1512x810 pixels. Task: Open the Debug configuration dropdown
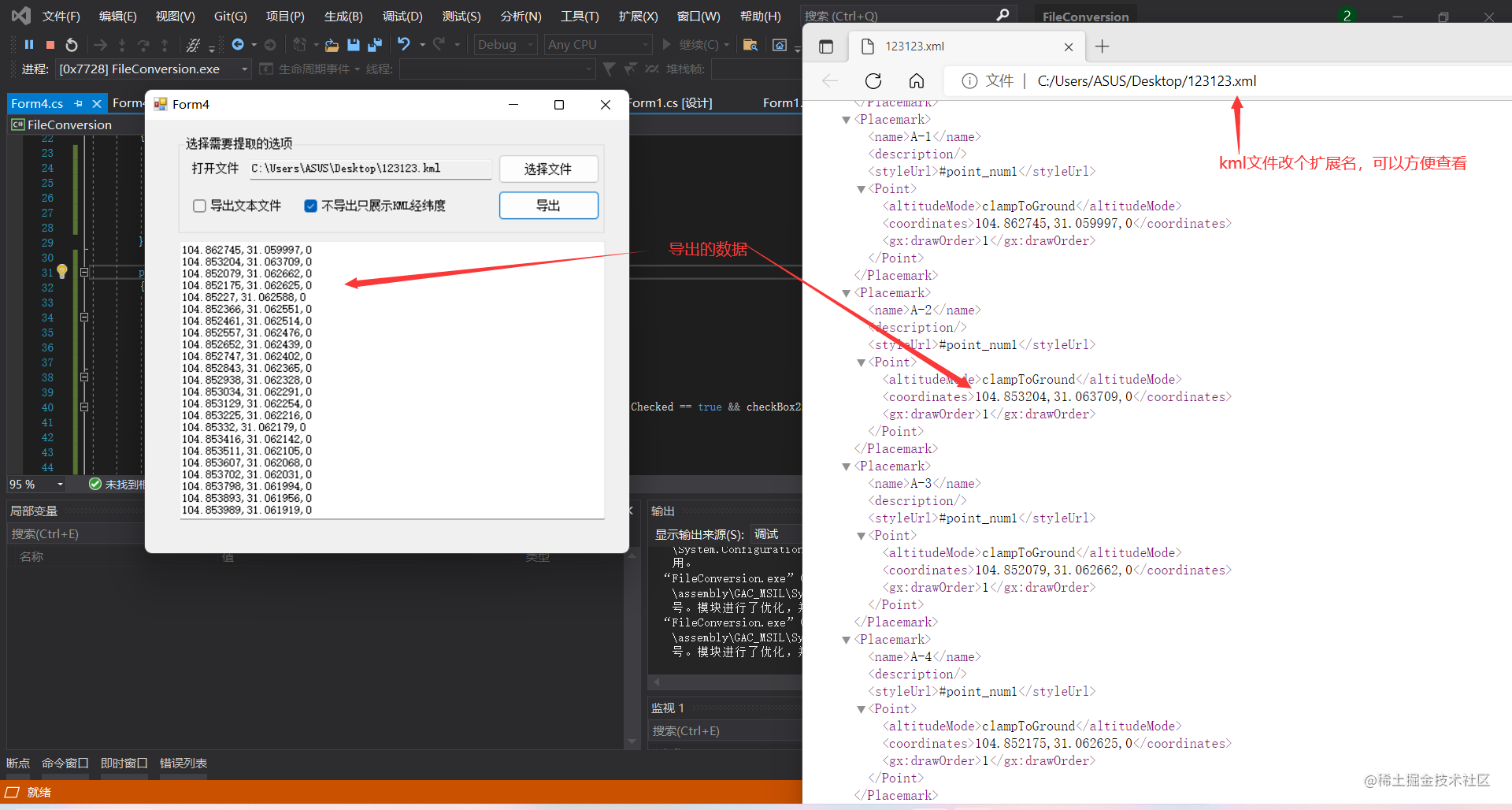[x=506, y=45]
